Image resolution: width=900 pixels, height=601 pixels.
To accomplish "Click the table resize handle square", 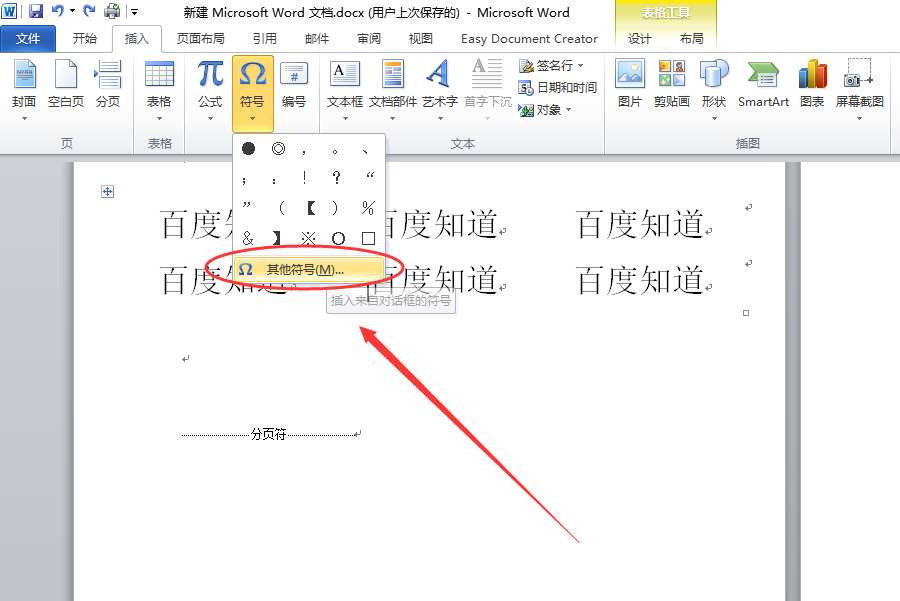I will click(x=746, y=313).
